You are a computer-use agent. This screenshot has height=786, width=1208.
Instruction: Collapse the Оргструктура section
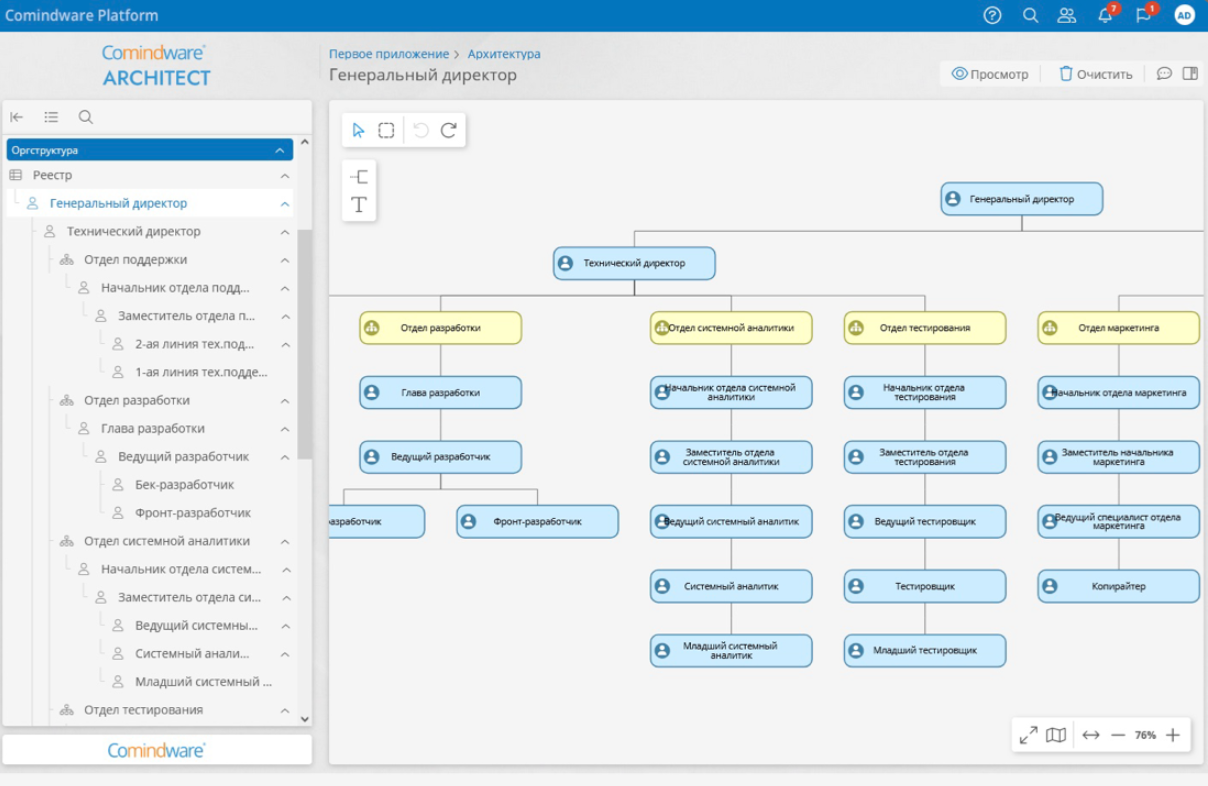[280, 150]
